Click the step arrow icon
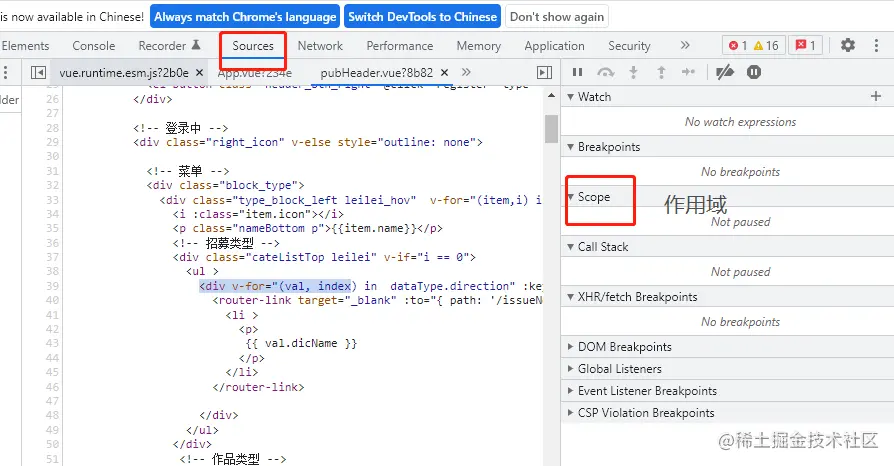894x466 pixels. [x=688, y=72]
